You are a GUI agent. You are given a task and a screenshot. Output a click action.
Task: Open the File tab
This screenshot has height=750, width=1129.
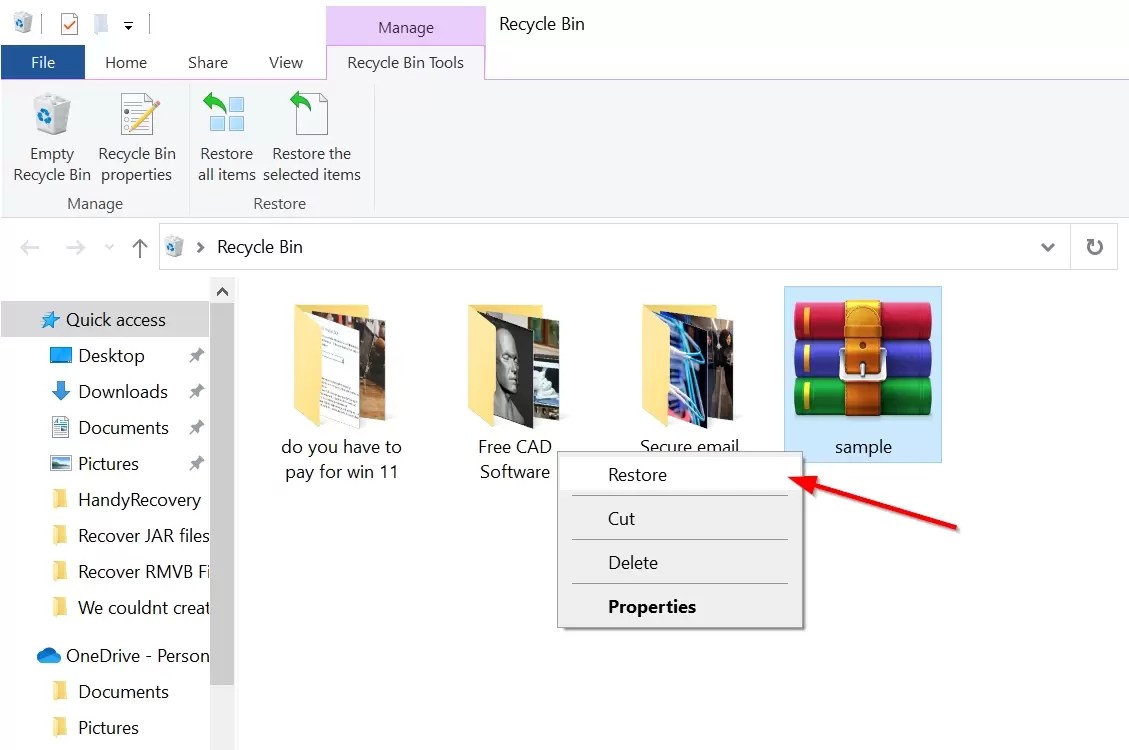(43, 63)
